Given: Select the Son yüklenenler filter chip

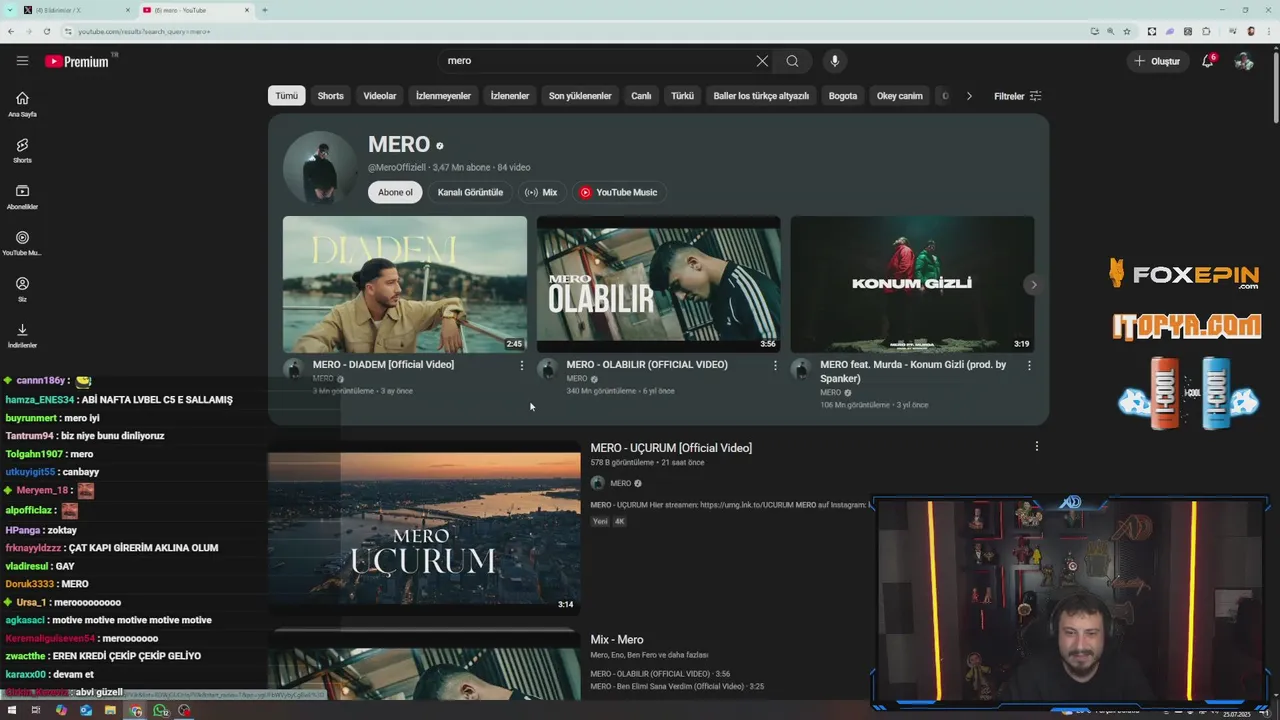Looking at the screenshot, I should [580, 96].
